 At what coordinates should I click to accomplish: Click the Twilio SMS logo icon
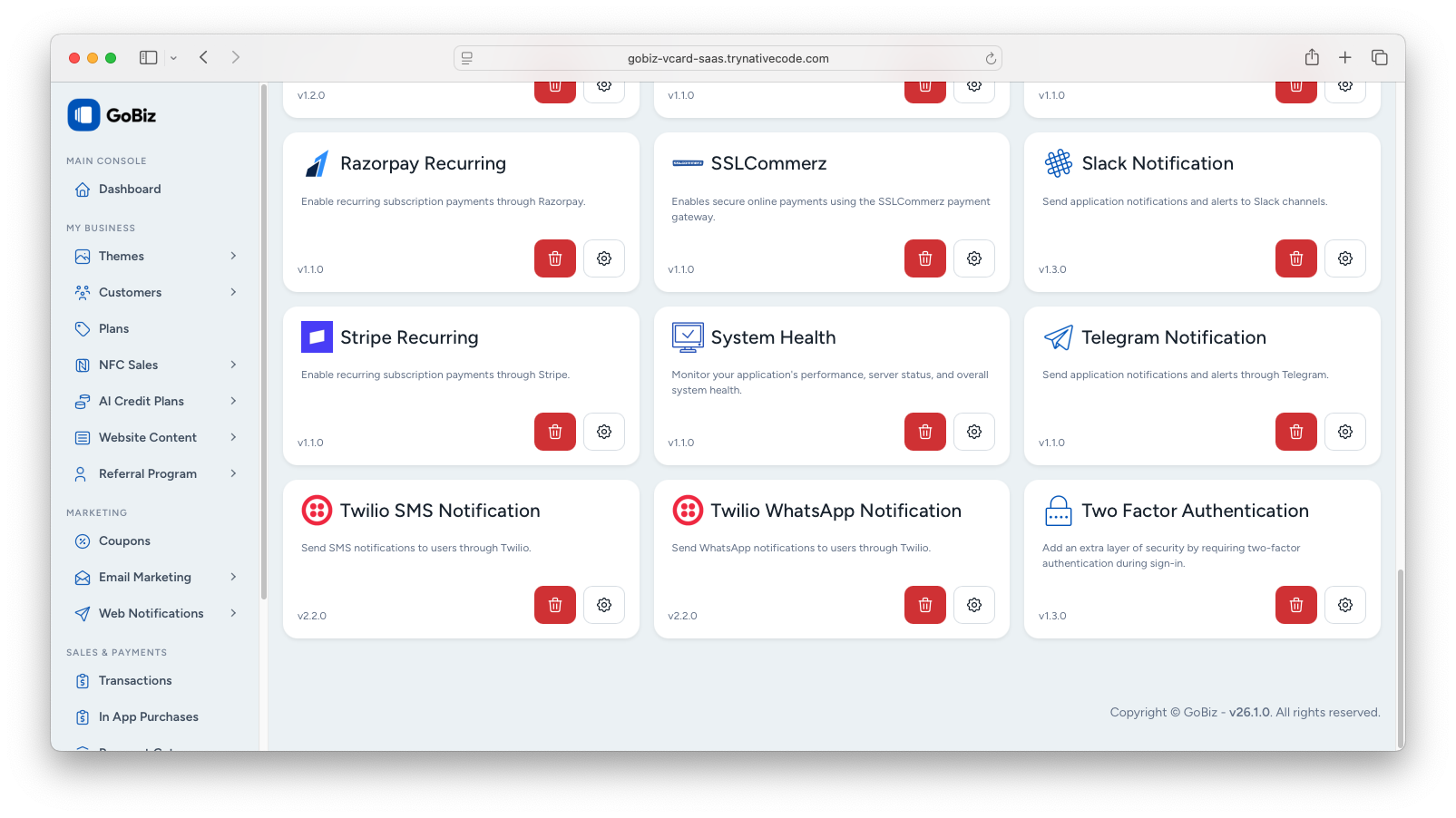click(x=317, y=511)
